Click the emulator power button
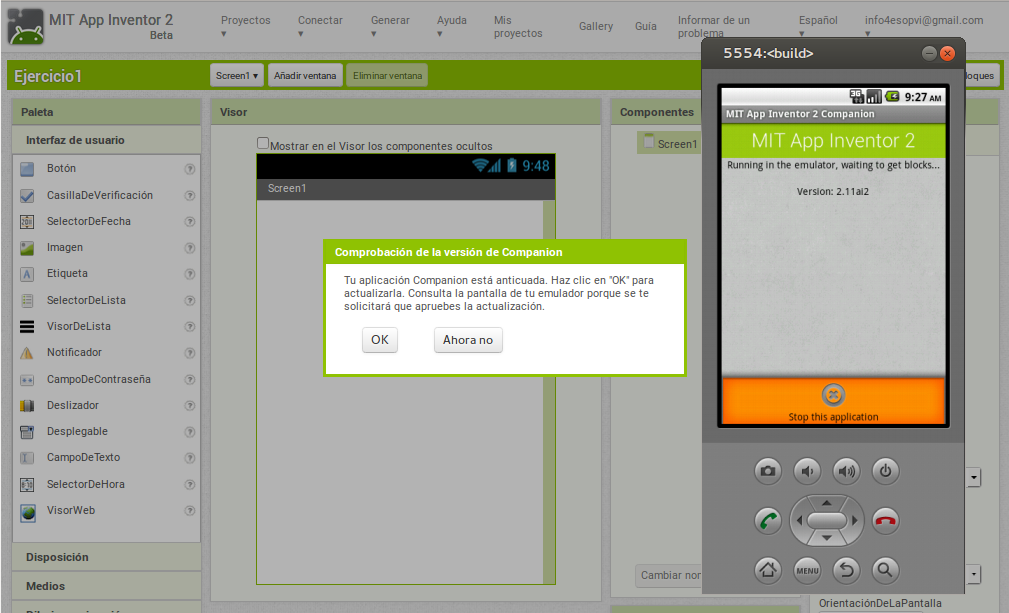Image resolution: width=1009 pixels, height=613 pixels. (885, 471)
